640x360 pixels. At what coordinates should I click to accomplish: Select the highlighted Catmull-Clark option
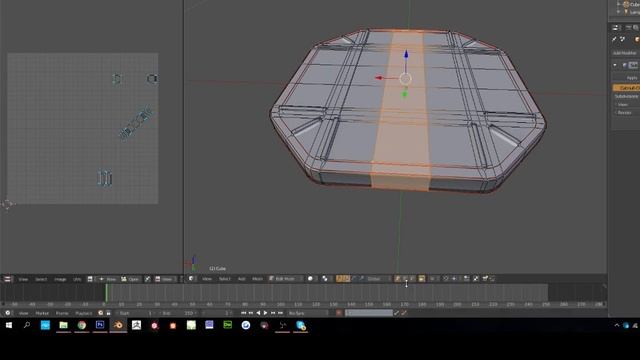(626, 88)
